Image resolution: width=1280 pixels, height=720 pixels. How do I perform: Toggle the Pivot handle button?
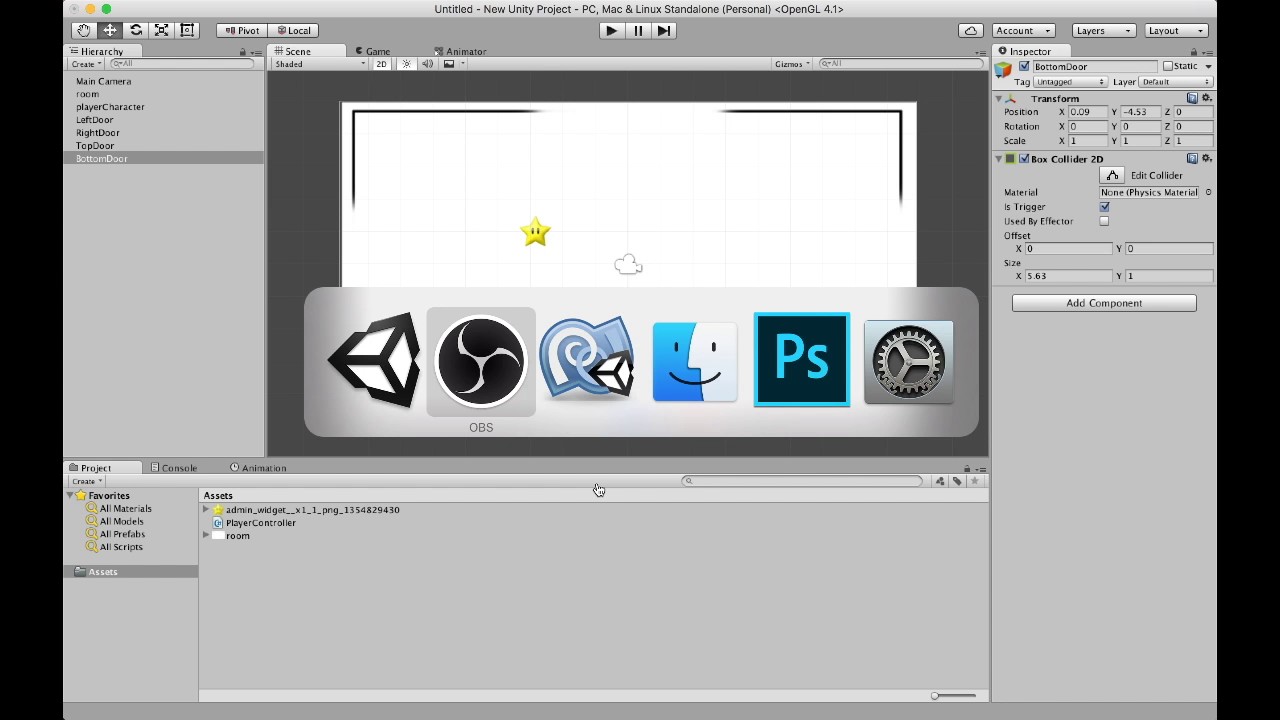(241, 31)
